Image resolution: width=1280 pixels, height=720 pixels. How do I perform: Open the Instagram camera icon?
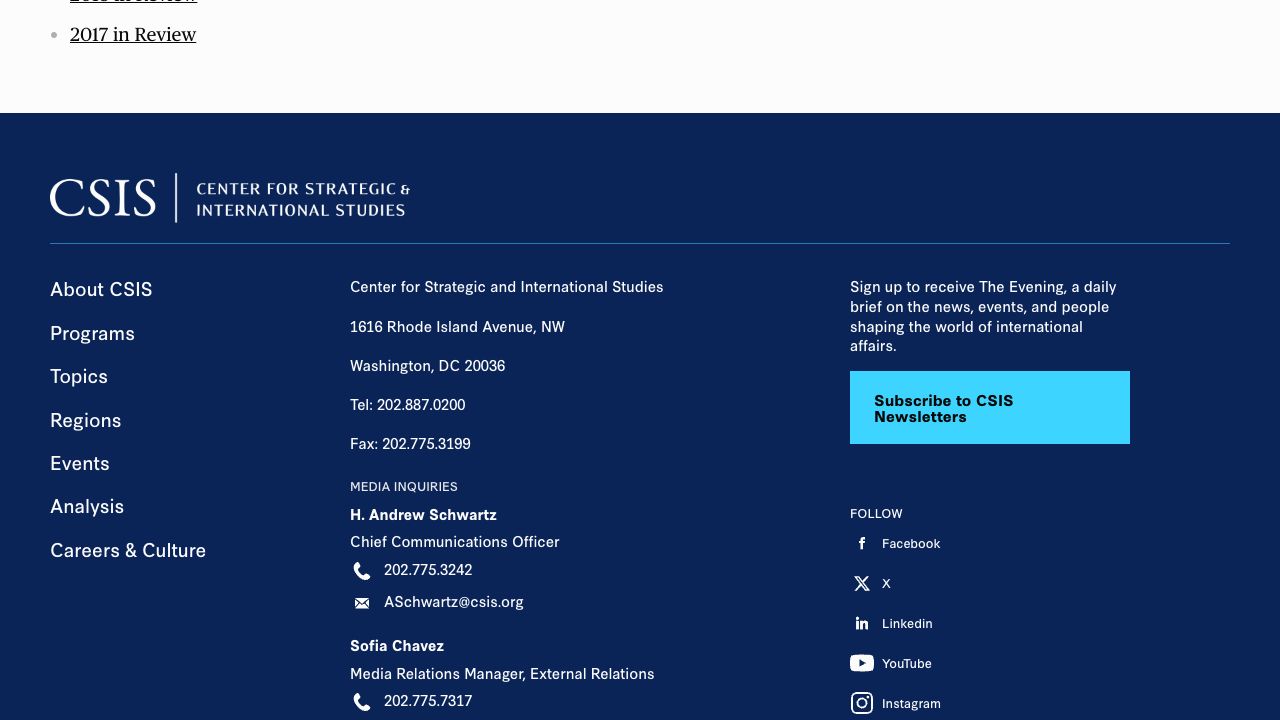(862, 703)
